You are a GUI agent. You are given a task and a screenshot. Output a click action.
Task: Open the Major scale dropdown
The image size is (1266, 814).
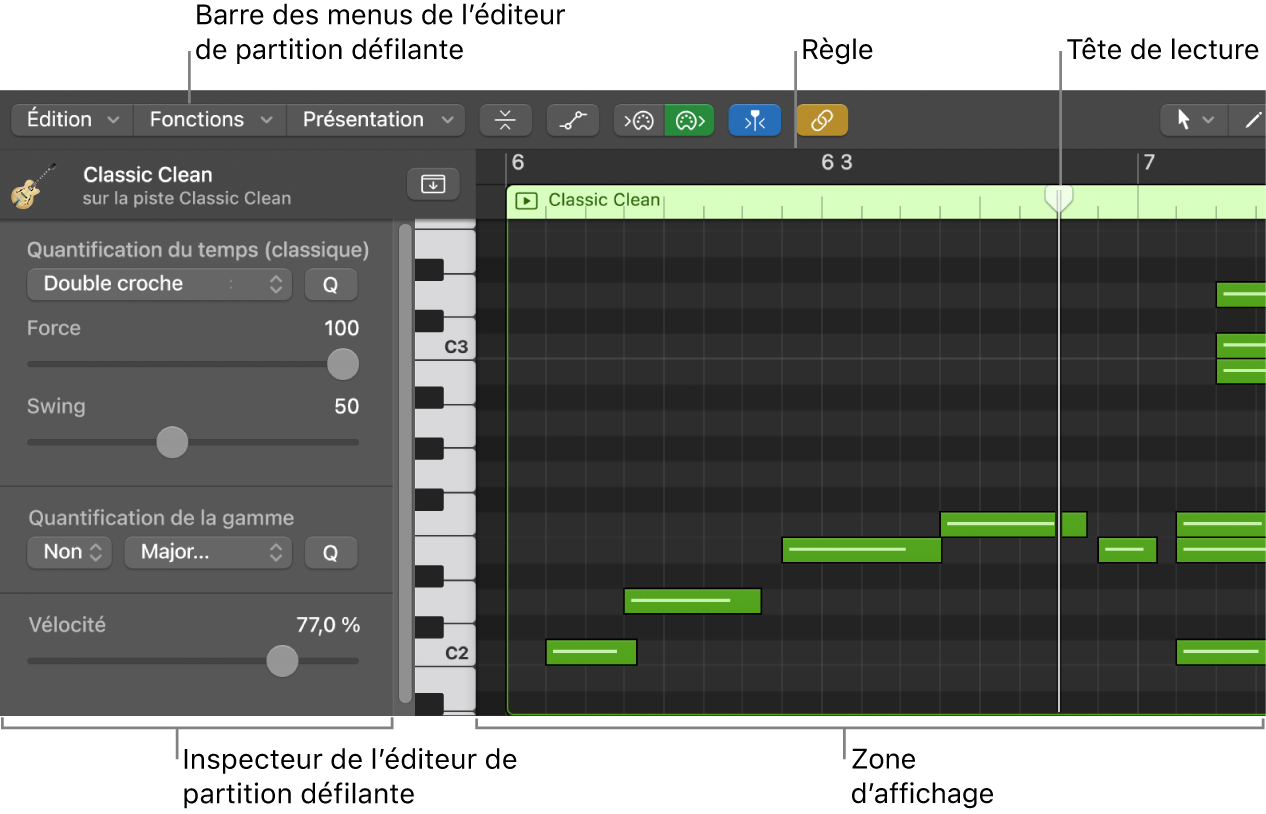pyautogui.click(x=208, y=552)
